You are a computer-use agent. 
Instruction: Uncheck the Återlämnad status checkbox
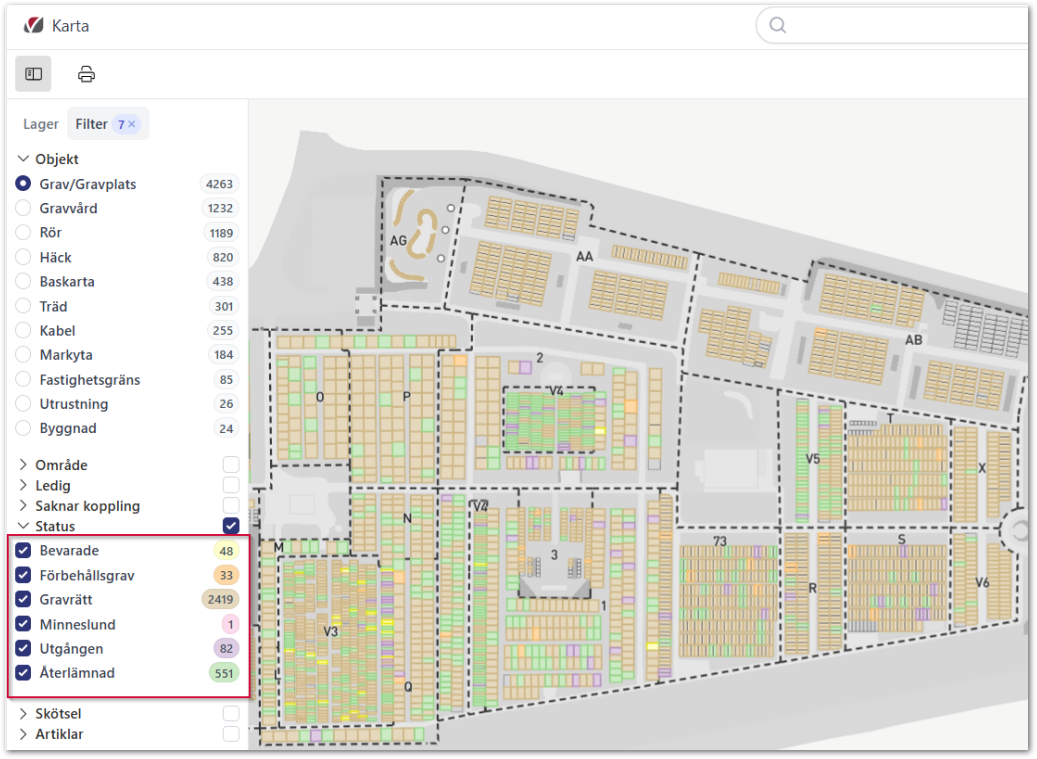[23, 673]
